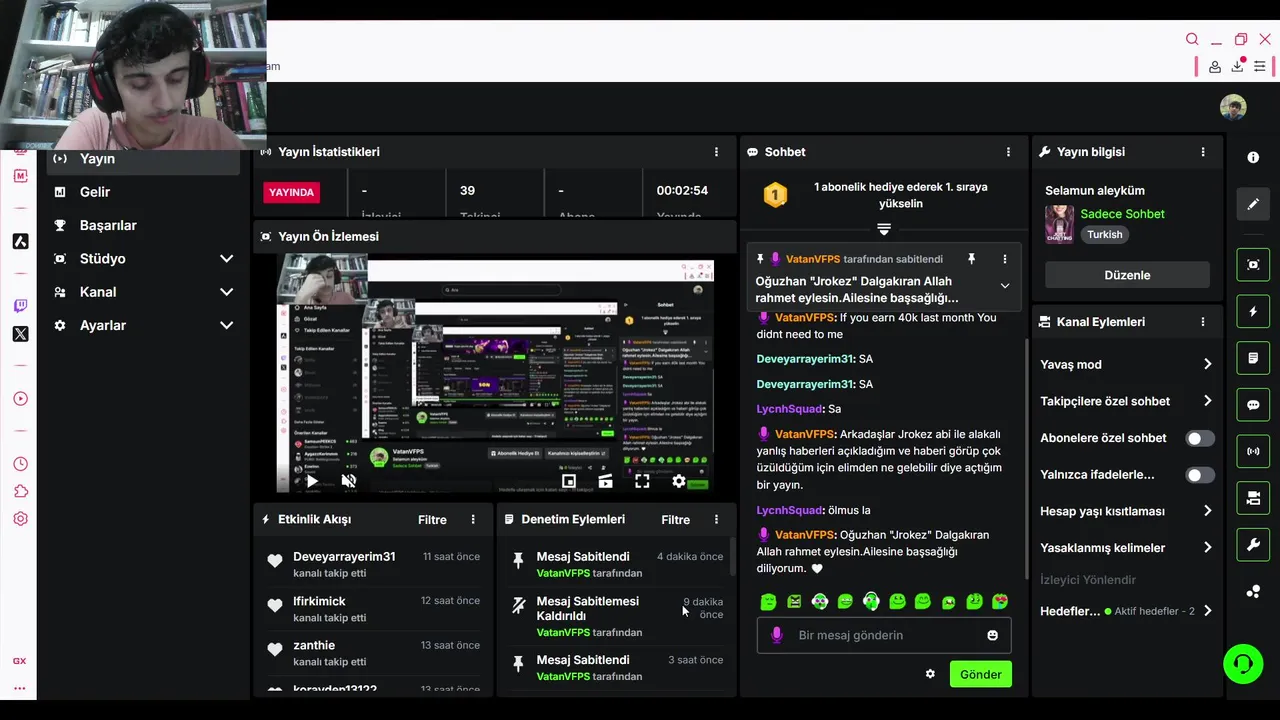Toggle Yalnızca ifadelerle switch

click(x=1200, y=475)
